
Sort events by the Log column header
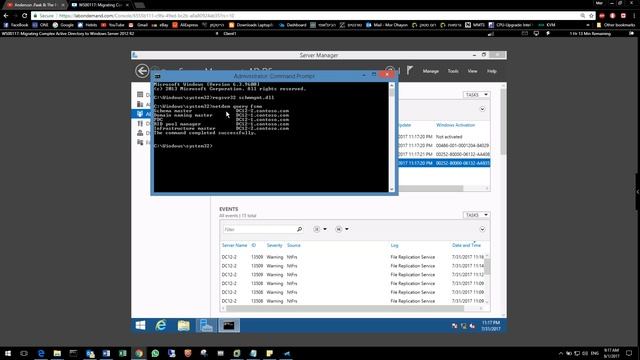tap(394, 245)
